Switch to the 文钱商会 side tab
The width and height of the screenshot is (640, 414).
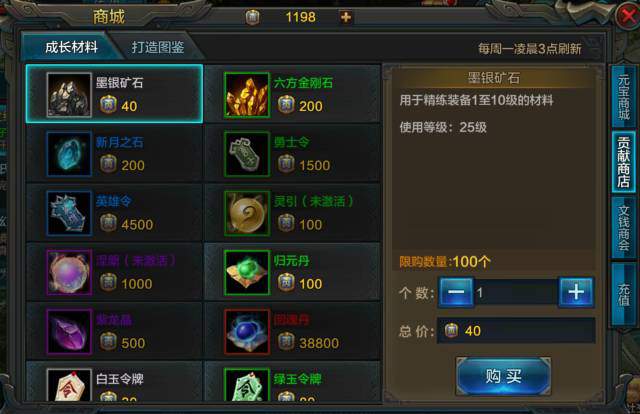(x=623, y=228)
